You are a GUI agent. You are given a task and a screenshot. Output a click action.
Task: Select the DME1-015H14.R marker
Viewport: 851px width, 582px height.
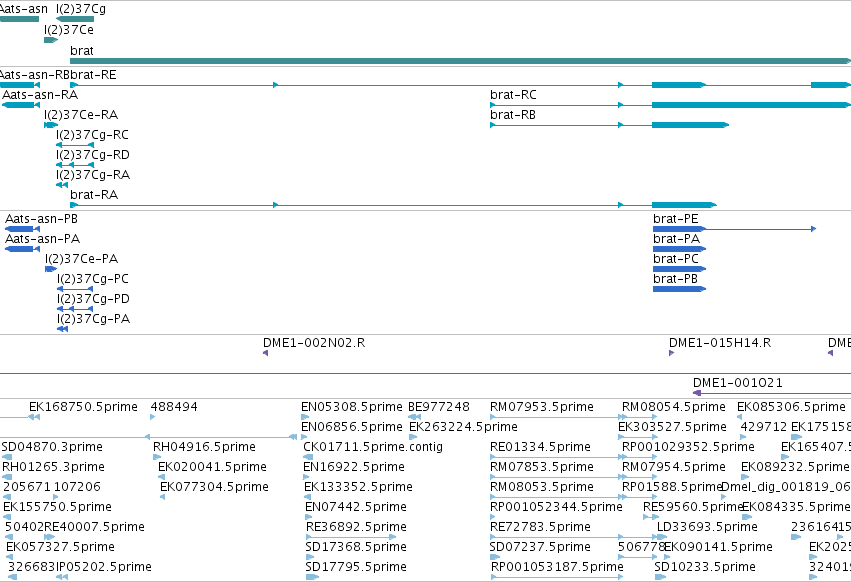tap(671, 353)
